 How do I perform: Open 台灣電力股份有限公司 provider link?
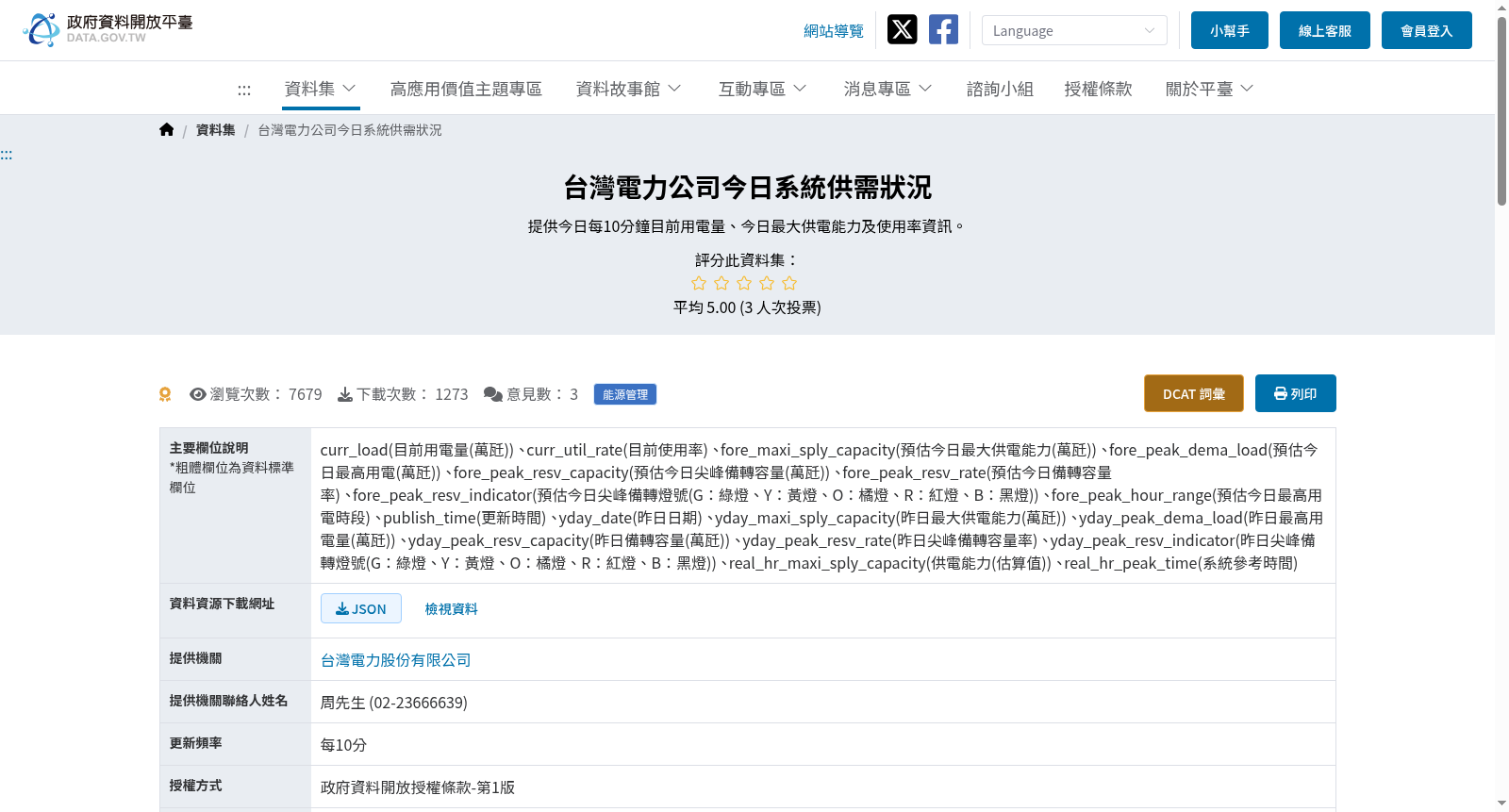[x=396, y=660]
